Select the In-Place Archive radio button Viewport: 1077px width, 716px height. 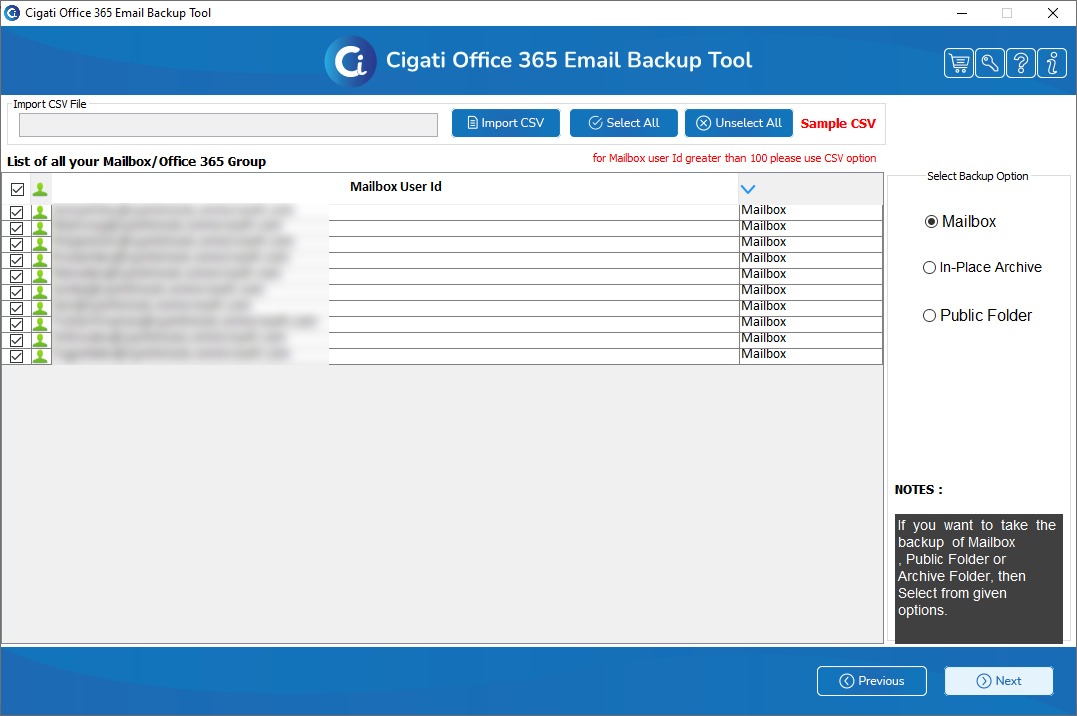929,267
